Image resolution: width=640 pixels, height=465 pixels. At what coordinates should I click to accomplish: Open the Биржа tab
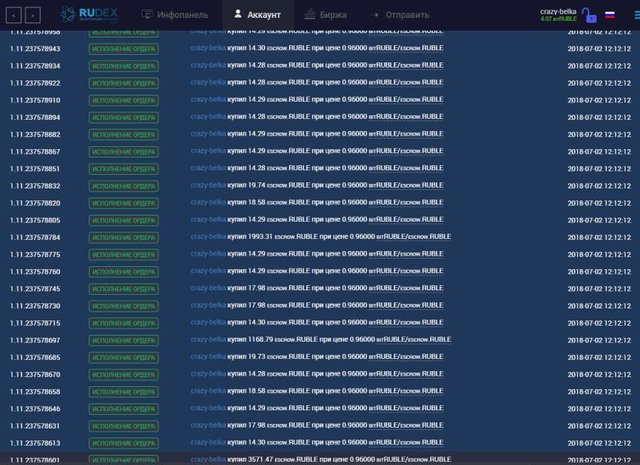click(x=325, y=15)
